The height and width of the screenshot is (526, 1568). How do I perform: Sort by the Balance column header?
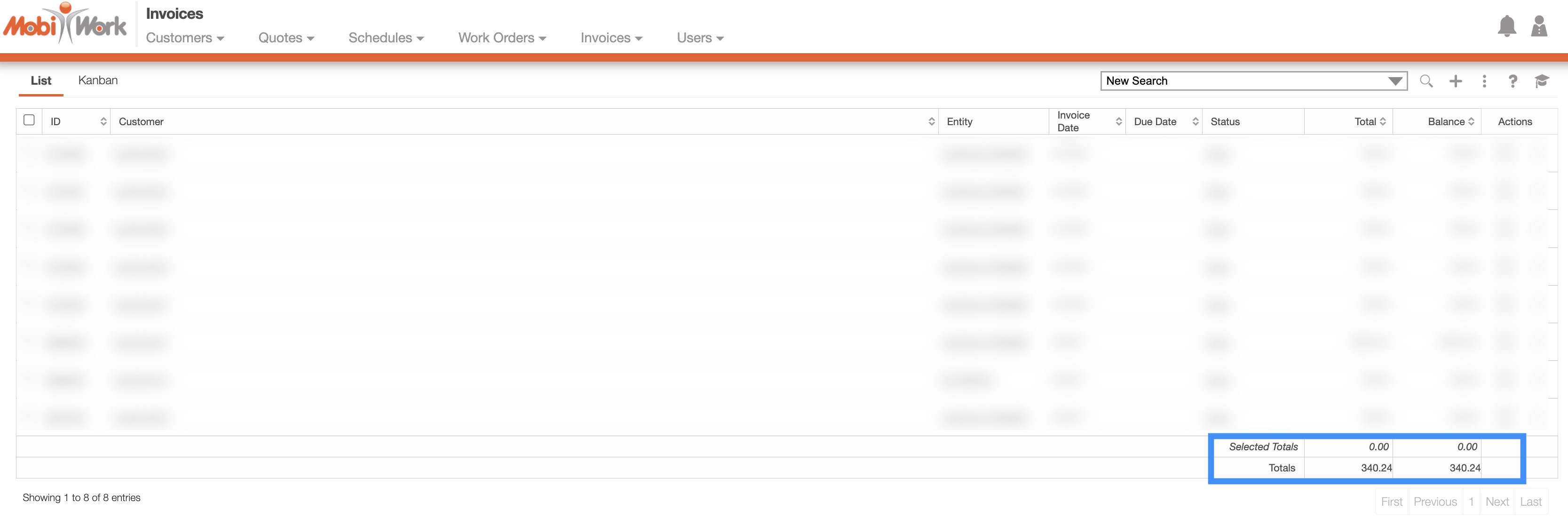[1450, 122]
